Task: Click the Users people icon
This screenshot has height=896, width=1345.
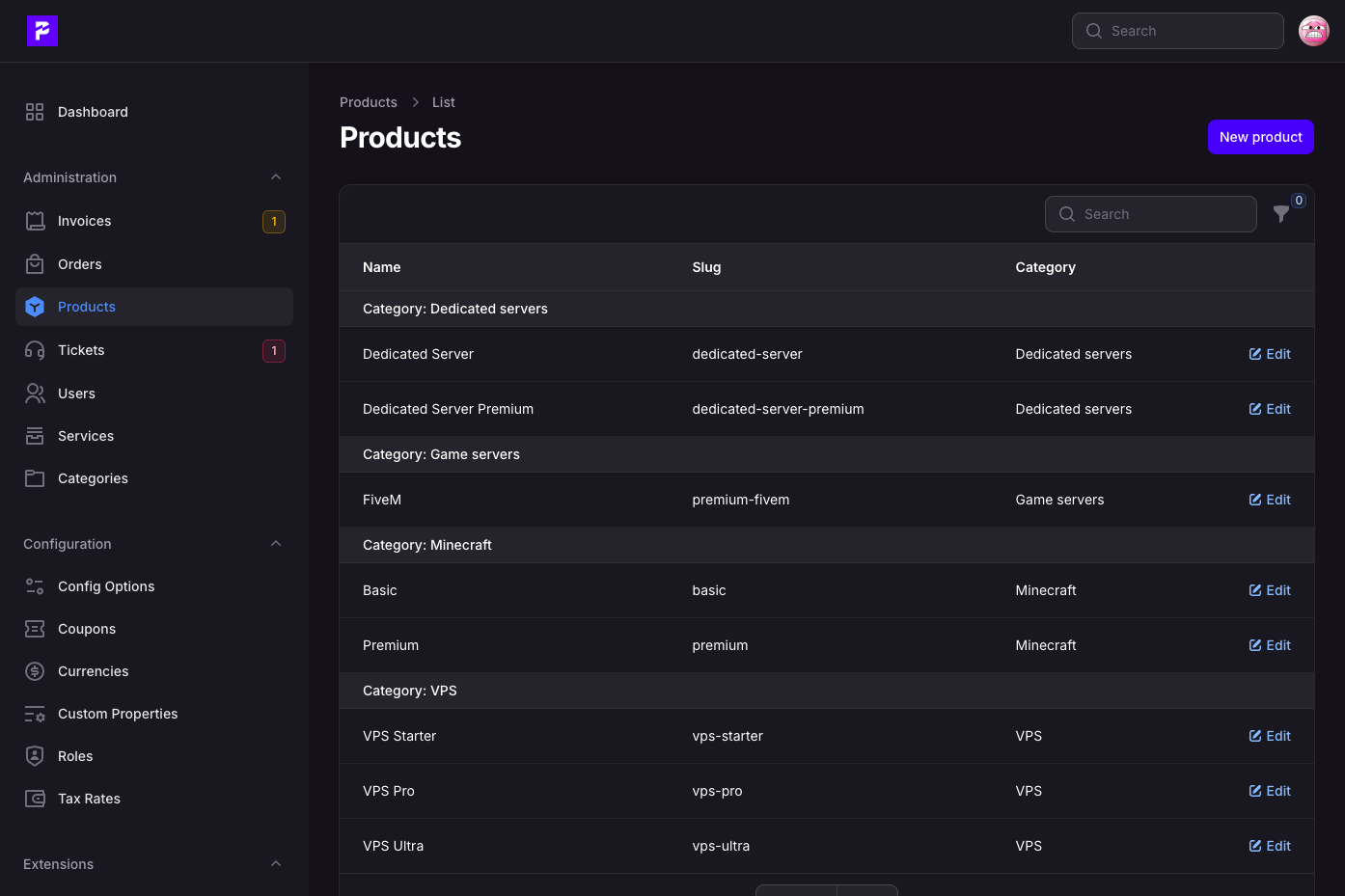Action: click(35, 394)
